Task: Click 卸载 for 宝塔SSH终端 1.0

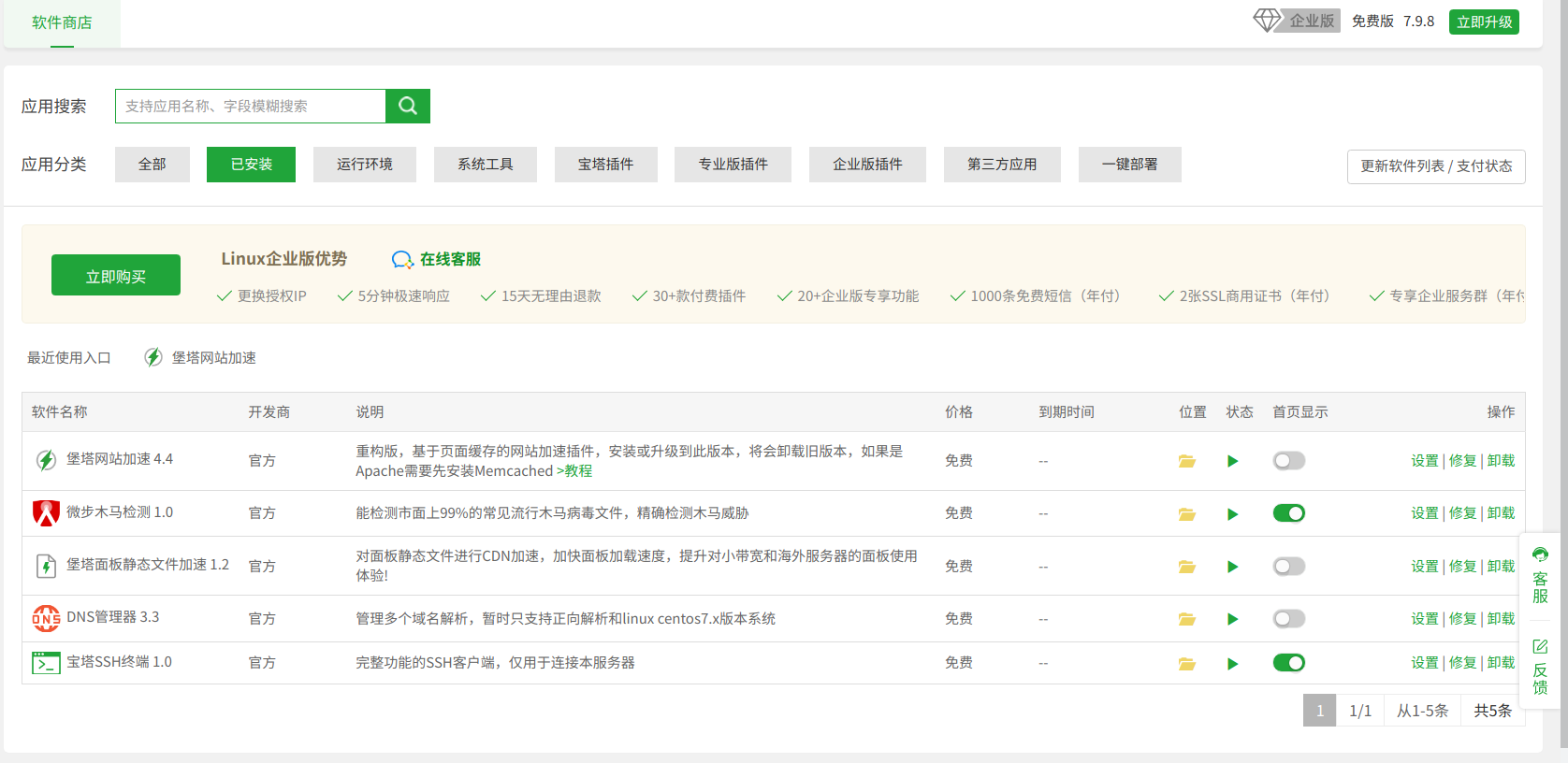Action: coord(1502,663)
